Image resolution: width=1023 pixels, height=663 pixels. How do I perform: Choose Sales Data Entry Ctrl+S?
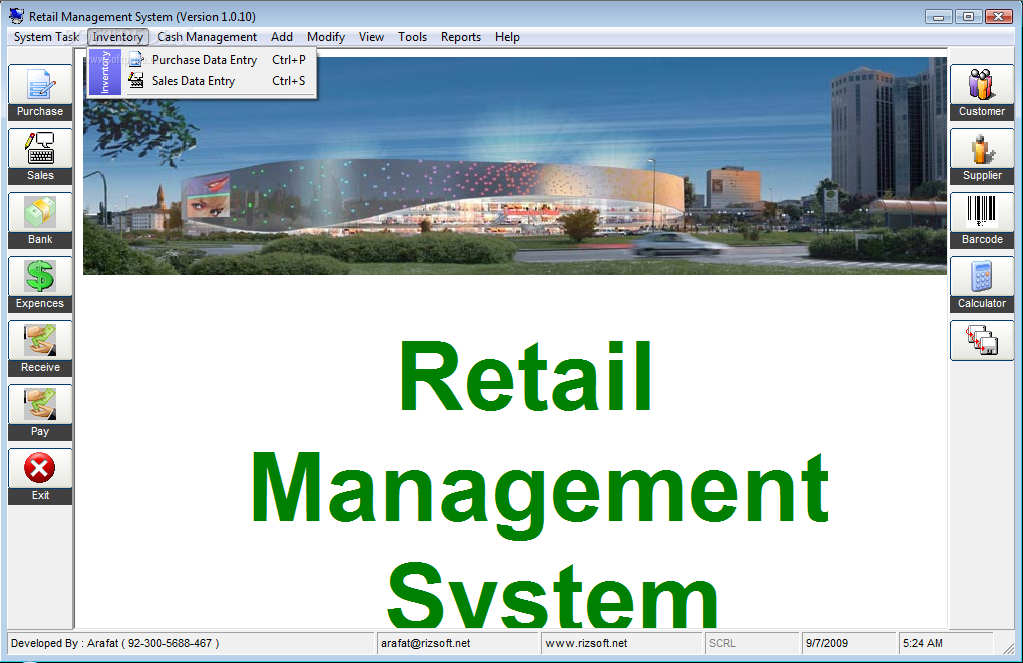[x=220, y=81]
